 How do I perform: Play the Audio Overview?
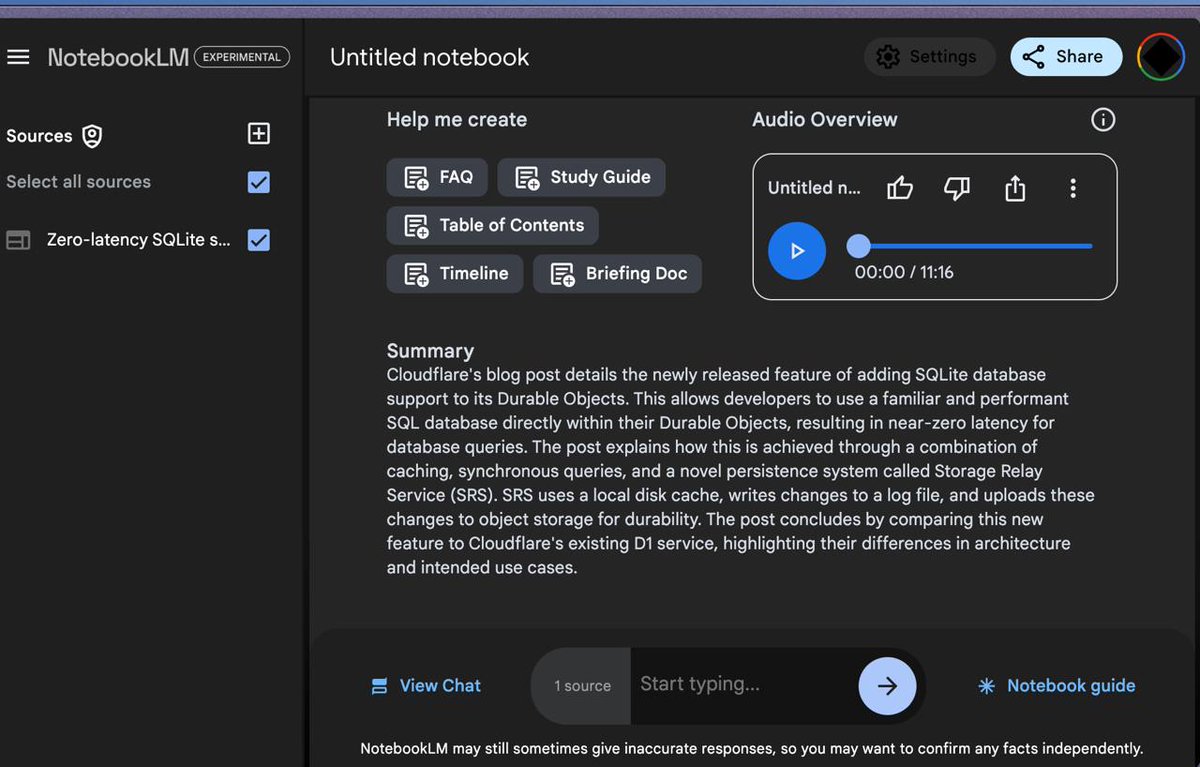797,250
